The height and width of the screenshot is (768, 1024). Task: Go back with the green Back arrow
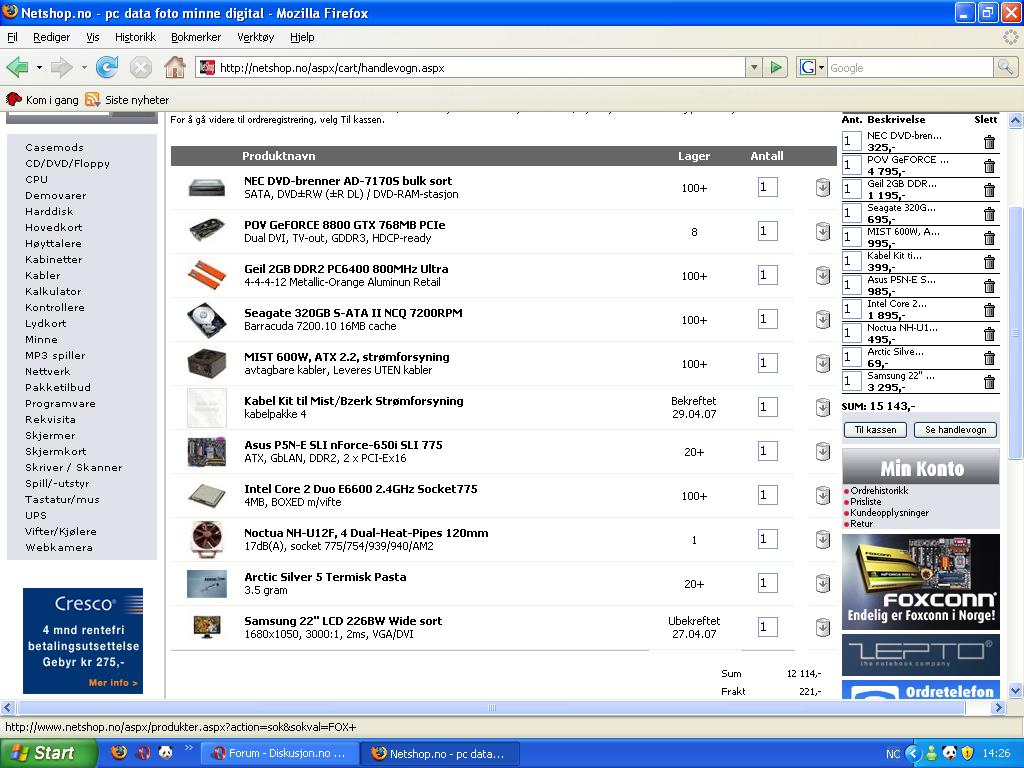(18, 67)
